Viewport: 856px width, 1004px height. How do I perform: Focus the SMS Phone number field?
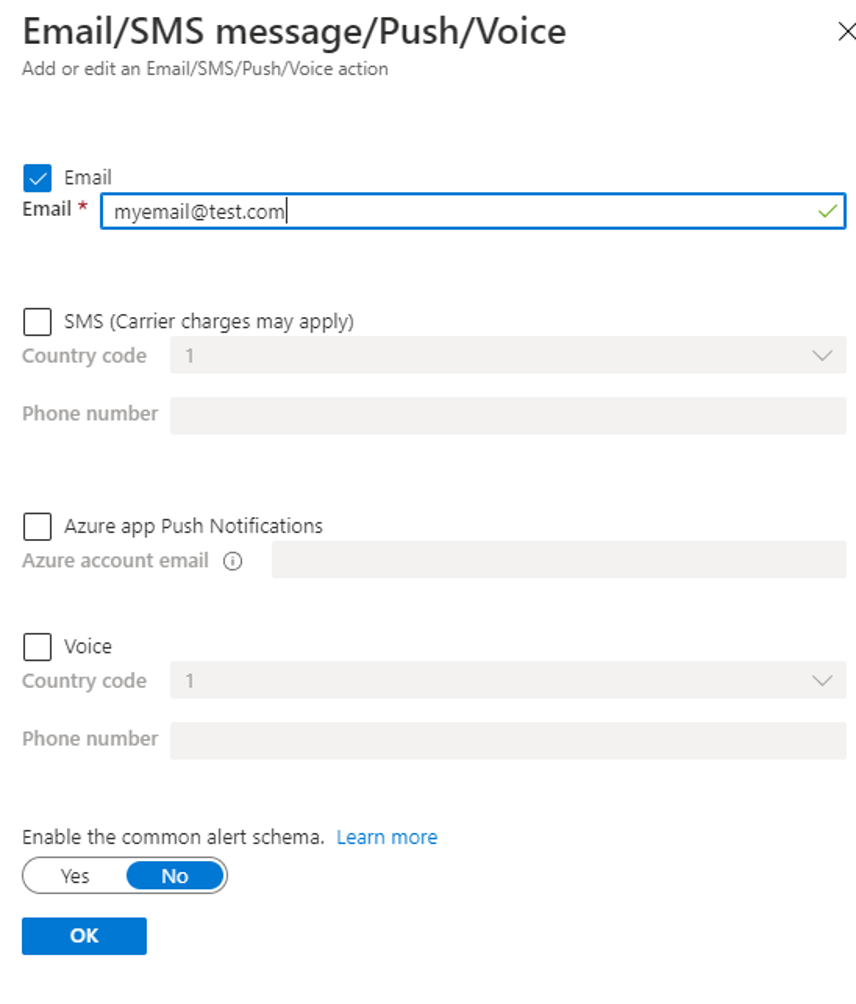(507, 415)
